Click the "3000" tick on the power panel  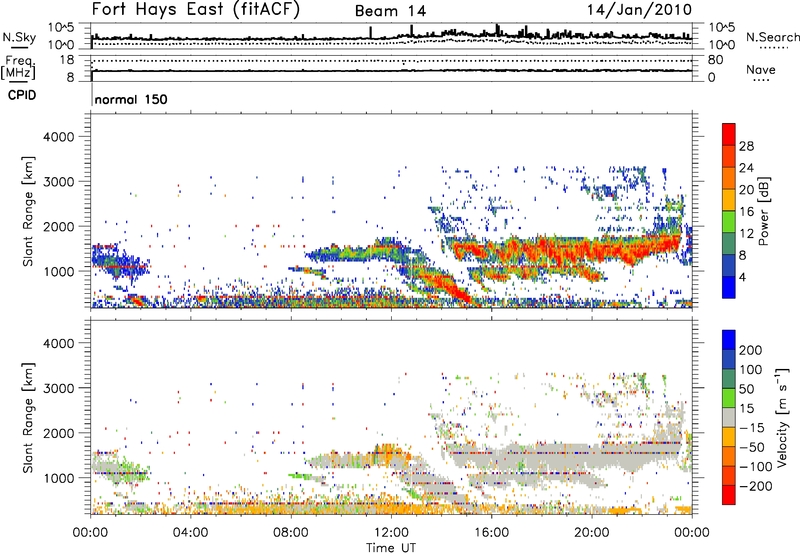pos(58,182)
